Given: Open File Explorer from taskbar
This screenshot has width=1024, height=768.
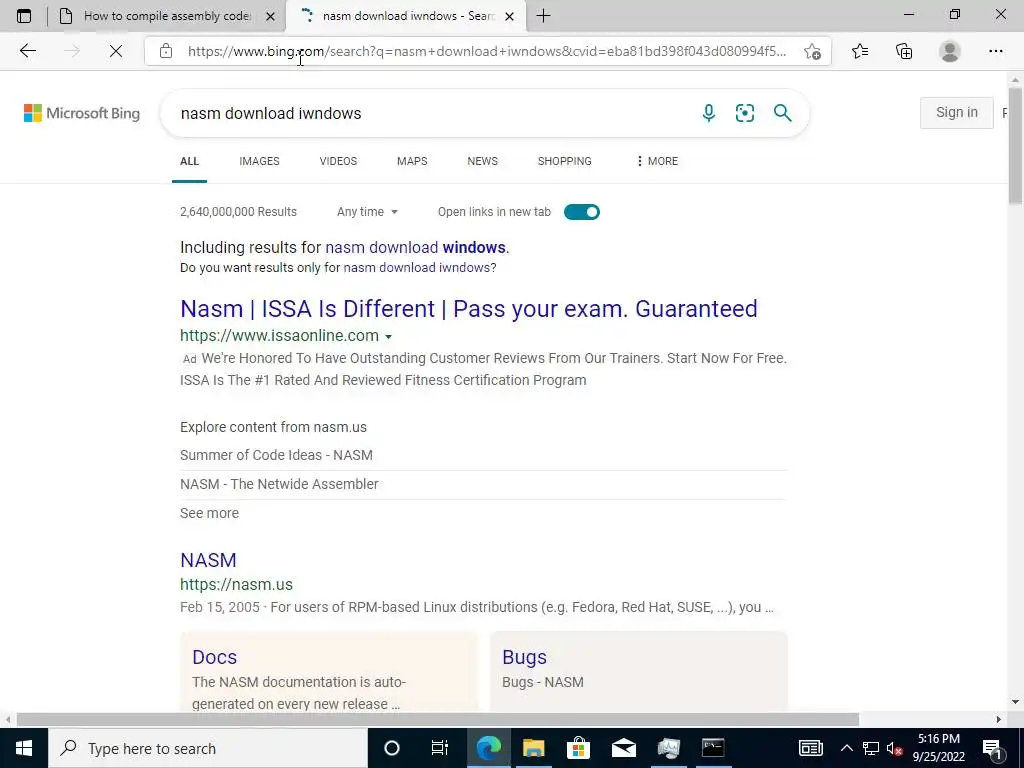Looking at the screenshot, I should click(x=534, y=748).
